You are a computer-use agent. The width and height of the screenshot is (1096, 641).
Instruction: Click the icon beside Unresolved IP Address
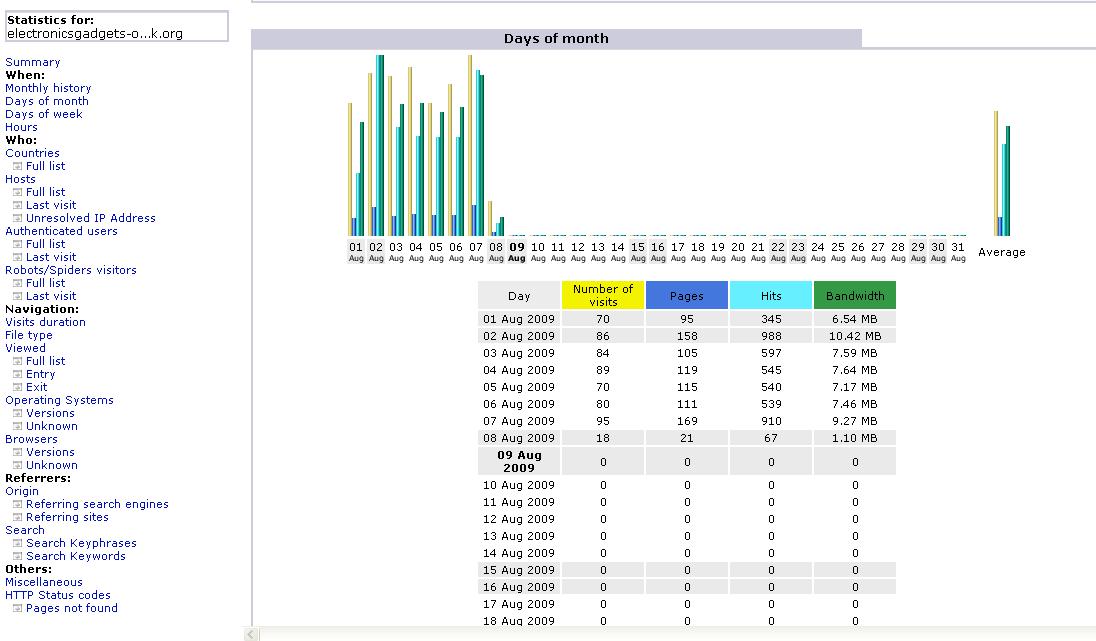click(x=17, y=218)
